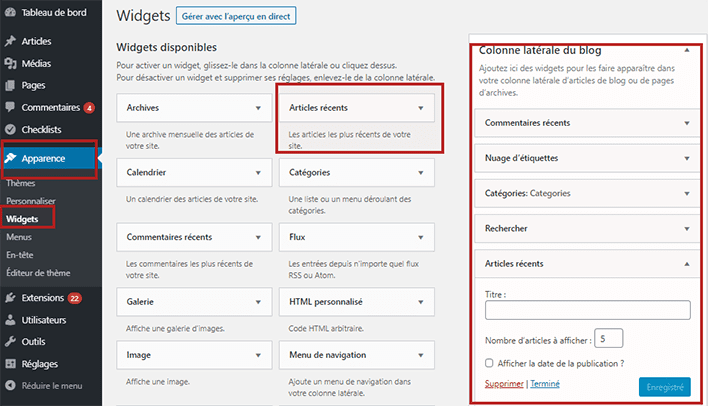Expand Commentaires récents available widget arrow
This screenshot has width=708, height=406.
[258, 237]
